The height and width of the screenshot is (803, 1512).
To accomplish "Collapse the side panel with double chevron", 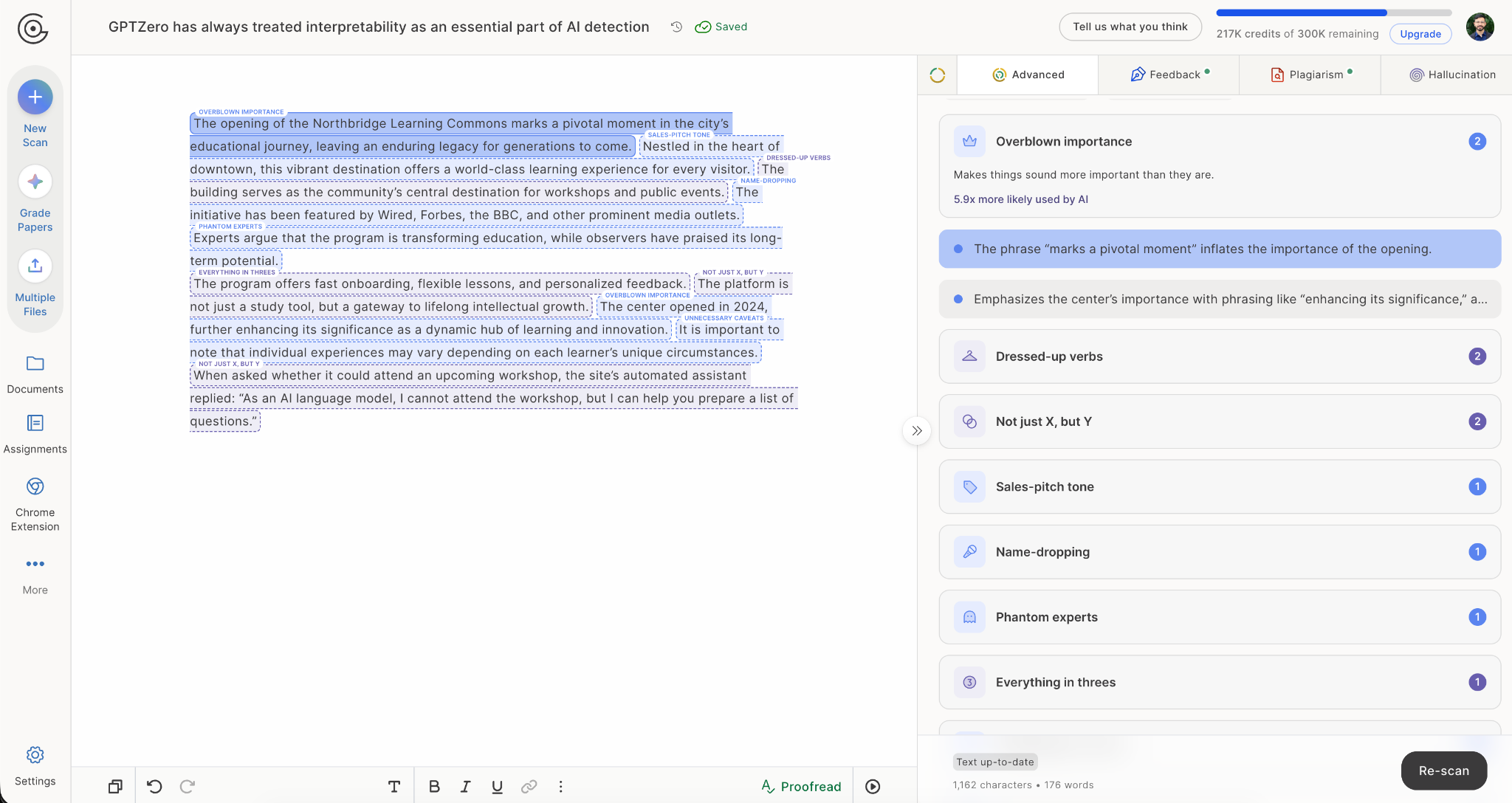I will tap(917, 431).
